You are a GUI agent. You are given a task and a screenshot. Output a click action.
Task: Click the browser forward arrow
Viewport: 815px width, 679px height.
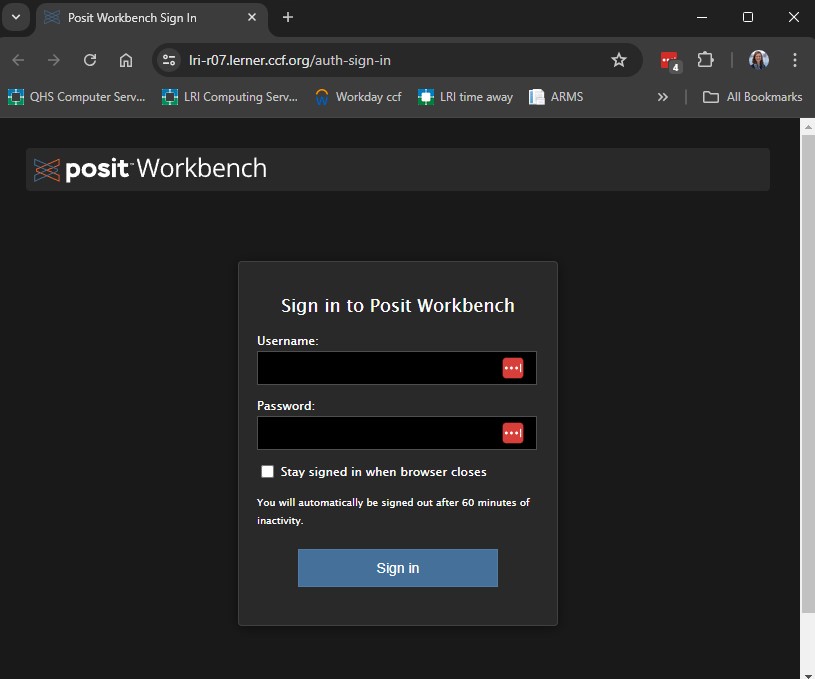[x=54, y=60]
